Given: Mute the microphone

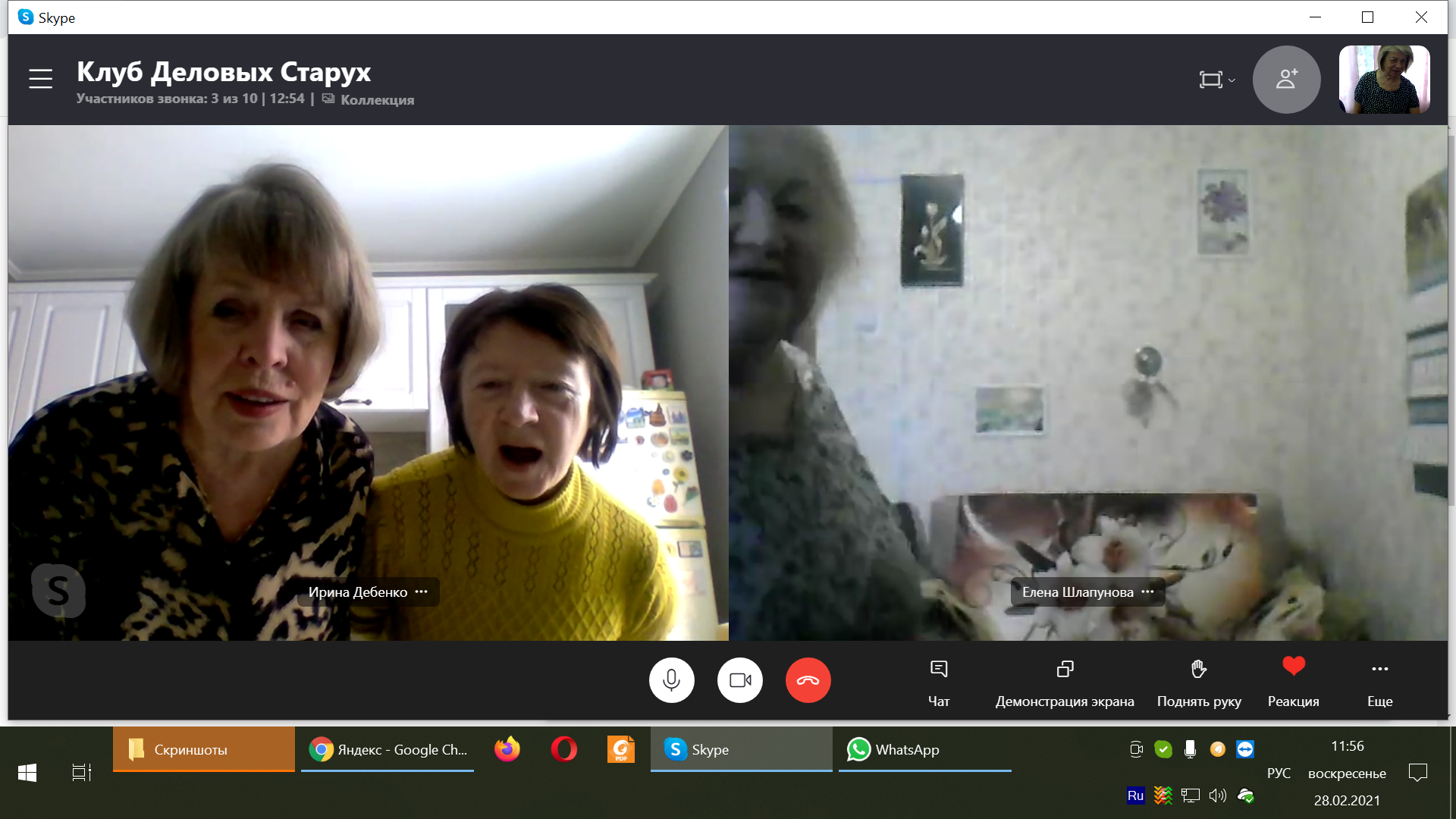Looking at the screenshot, I should [671, 680].
